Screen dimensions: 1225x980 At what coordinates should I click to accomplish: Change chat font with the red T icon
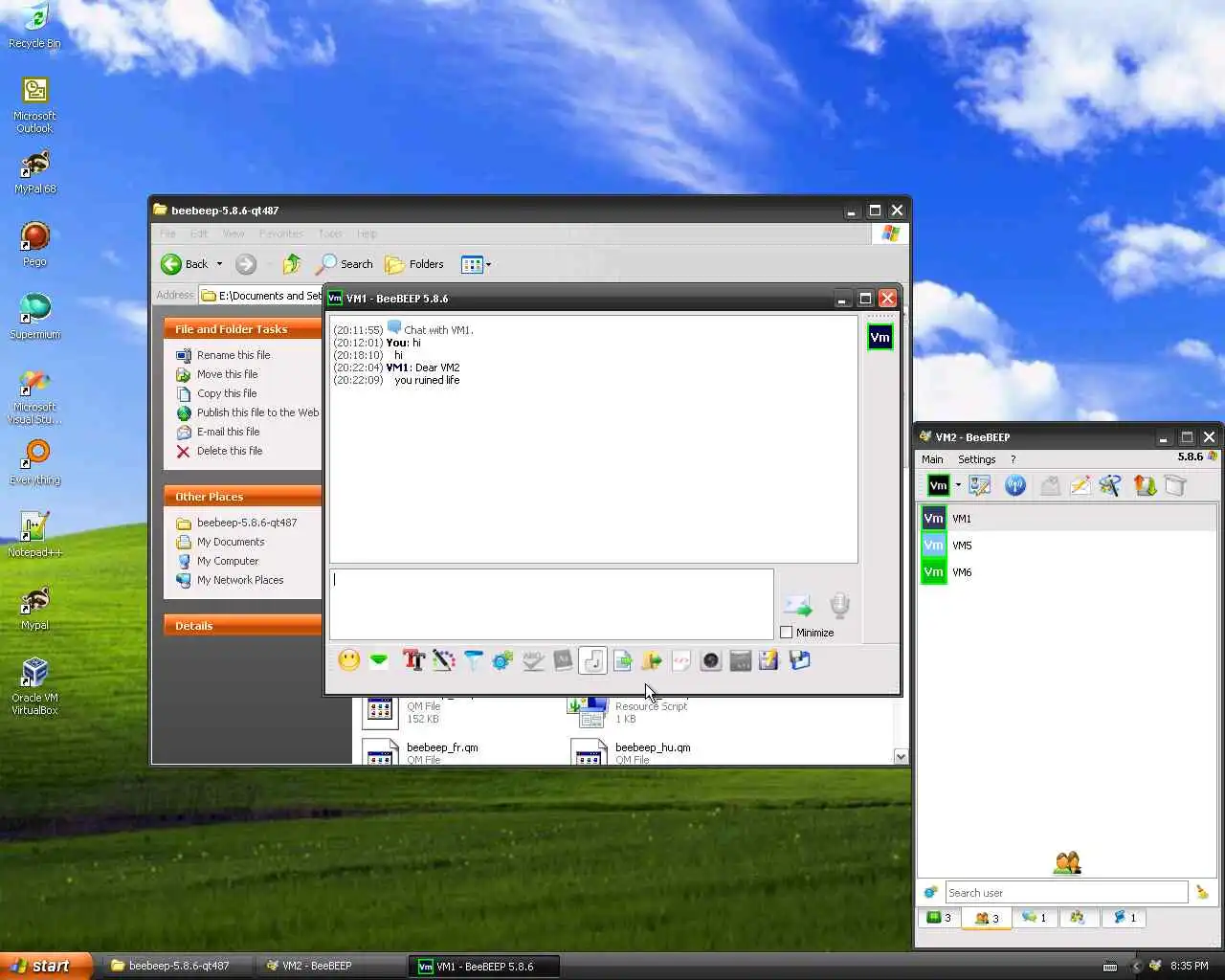pyautogui.click(x=413, y=660)
